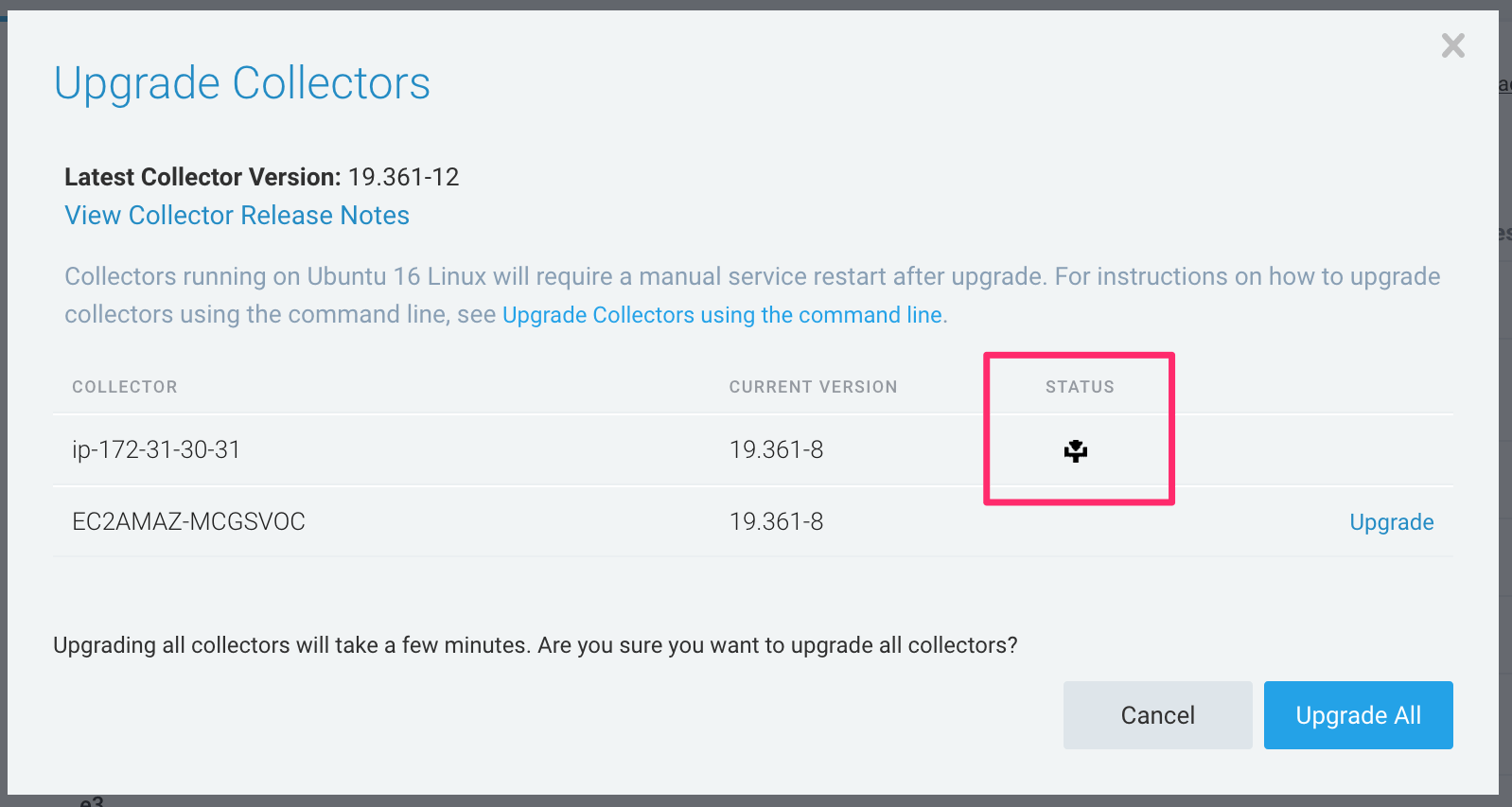Click the version text 19.361-8 for EC2AMAZ-MCGSVOC
This screenshot has height=807, width=1512.
[777, 521]
